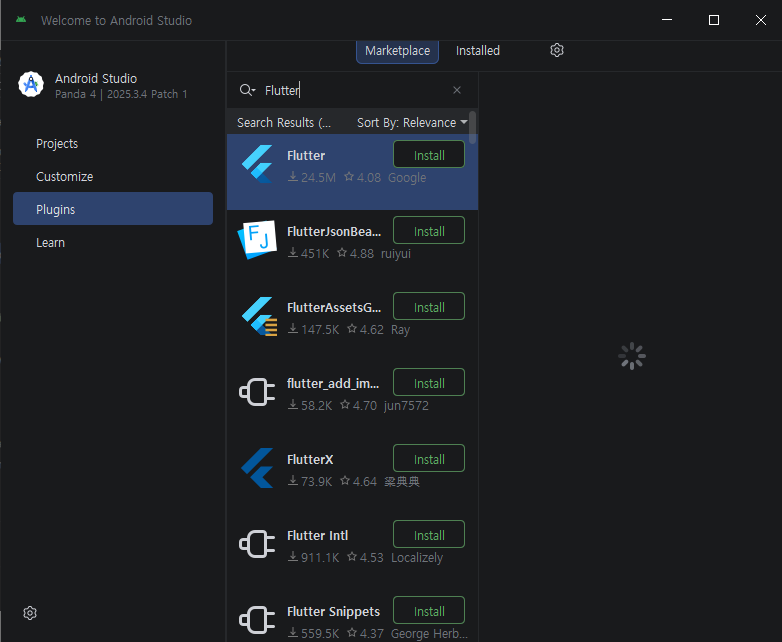Click the FlutterJsonBeanFactory FJ icon

pyautogui.click(x=257, y=240)
